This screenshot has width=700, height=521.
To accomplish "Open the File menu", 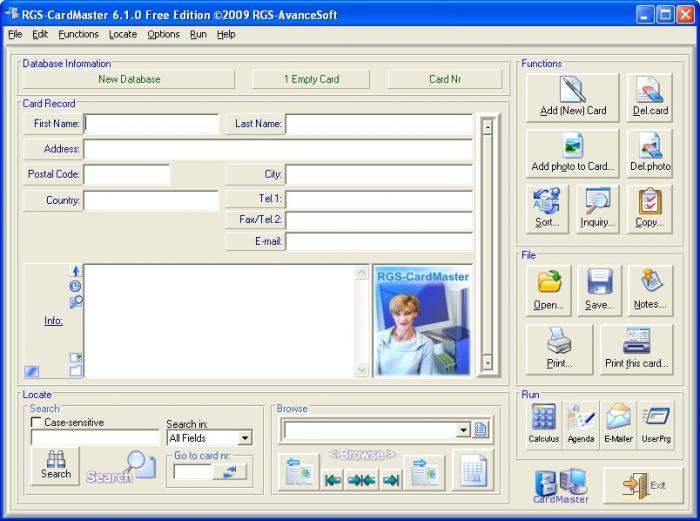I will coord(15,34).
